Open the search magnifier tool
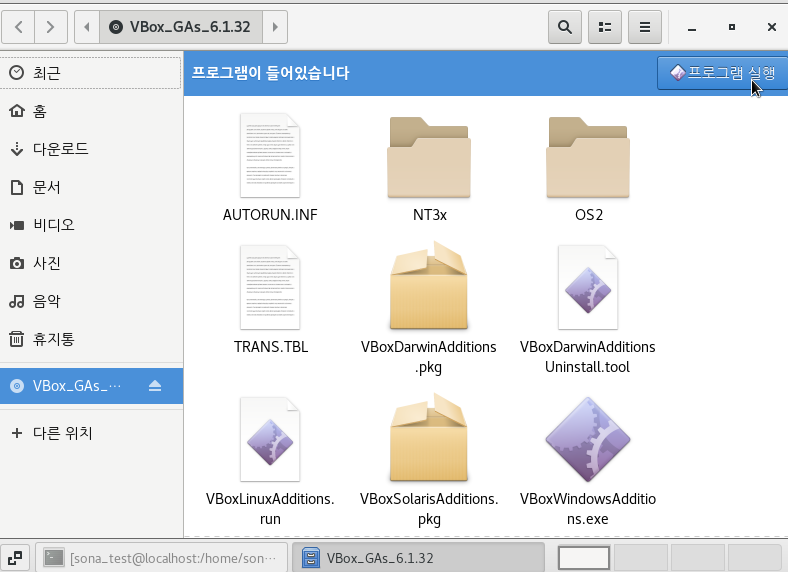788x572 pixels. (565, 27)
